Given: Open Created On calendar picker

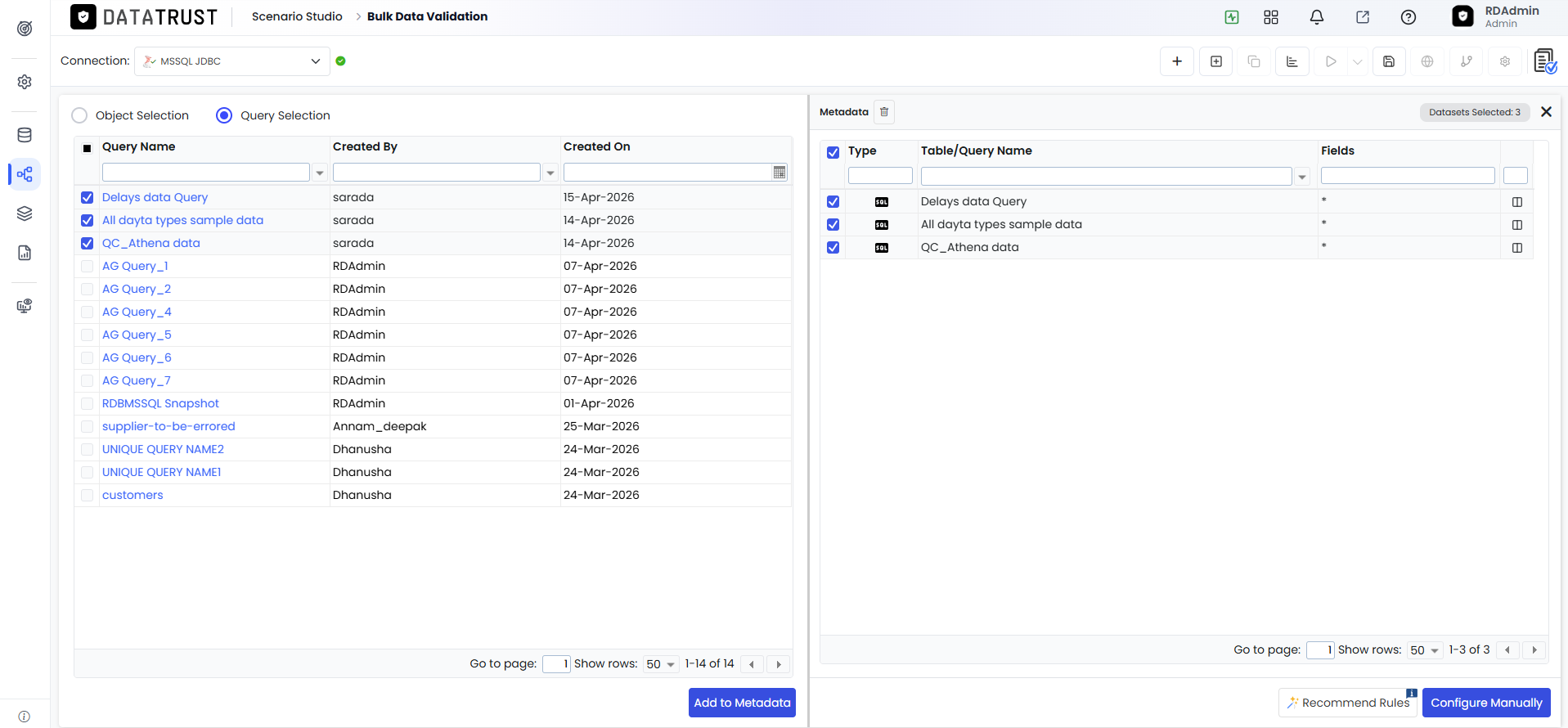Looking at the screenshot, I should (780, 173).
